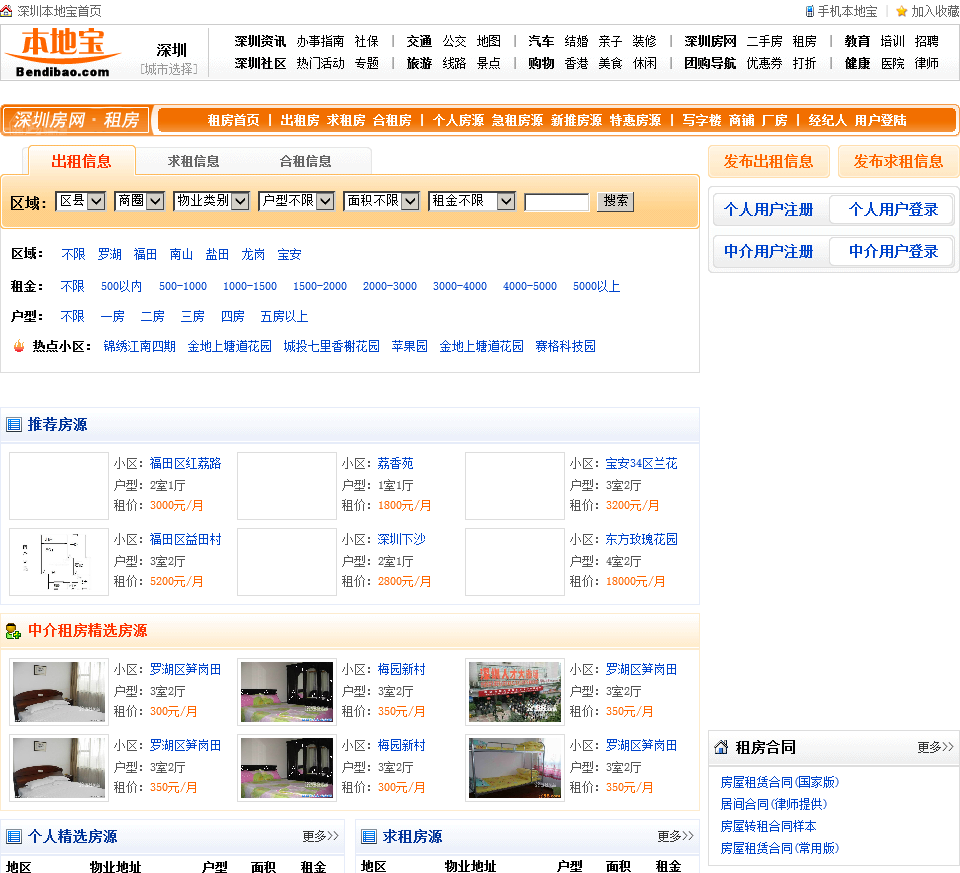Click [城市选择] to choose a city
This screenshot has height=873, width=960.
point(169,69)
